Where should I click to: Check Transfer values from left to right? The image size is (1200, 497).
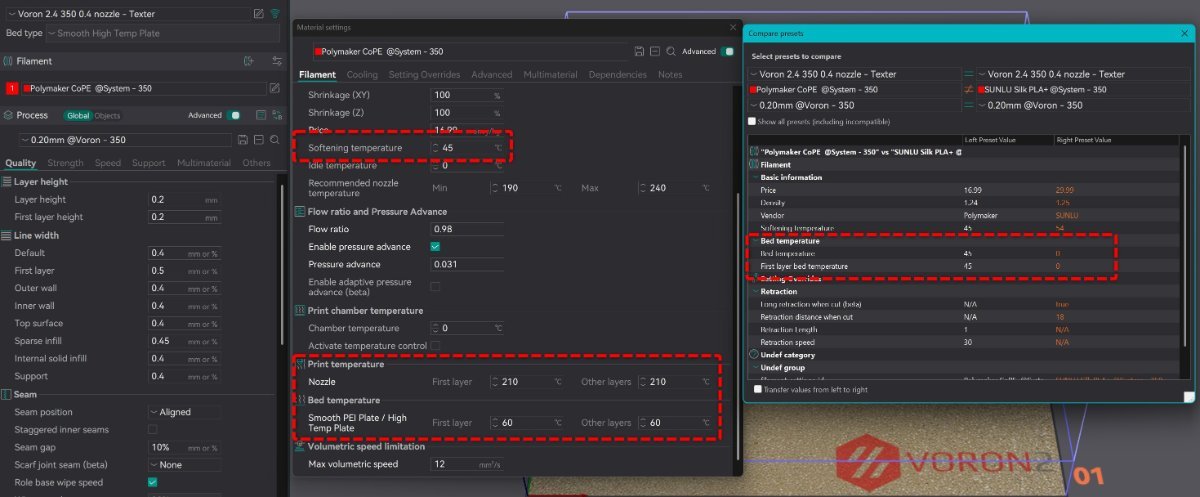757,389
